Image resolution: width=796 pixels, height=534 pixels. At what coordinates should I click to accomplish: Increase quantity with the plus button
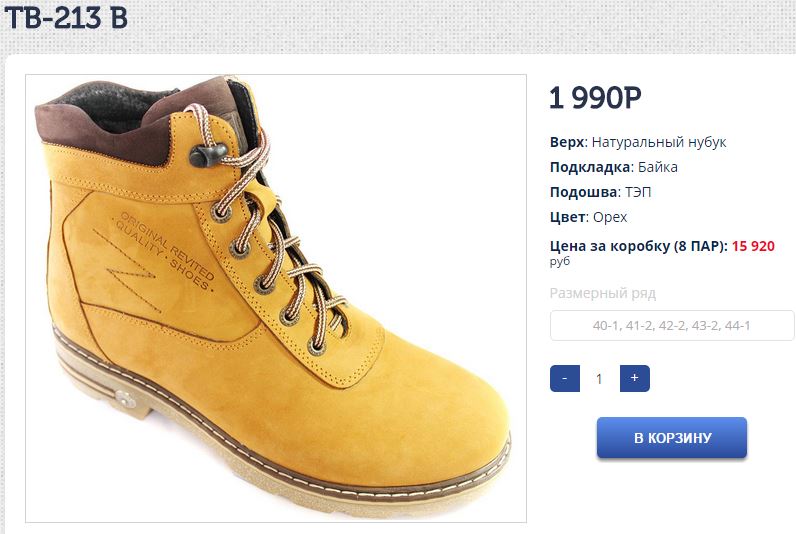(x=635, y=378)
